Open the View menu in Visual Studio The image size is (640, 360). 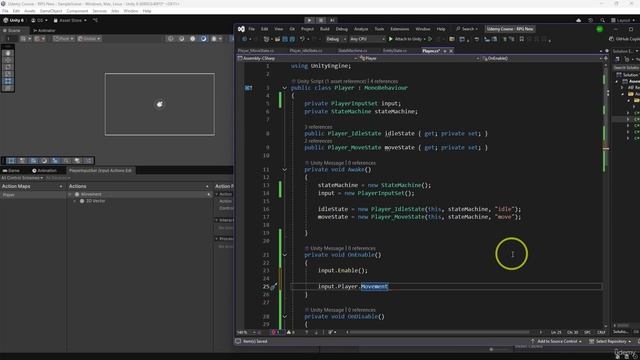click(278, 29)
